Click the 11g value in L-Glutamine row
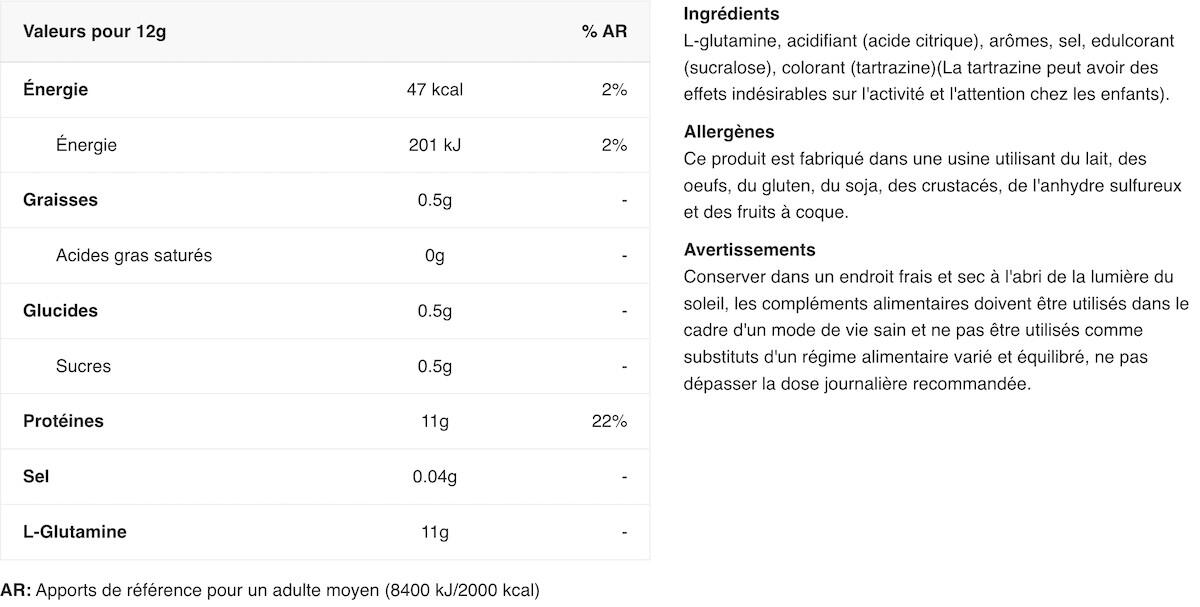Viewport: 1200px width, 607px height. 435,532
